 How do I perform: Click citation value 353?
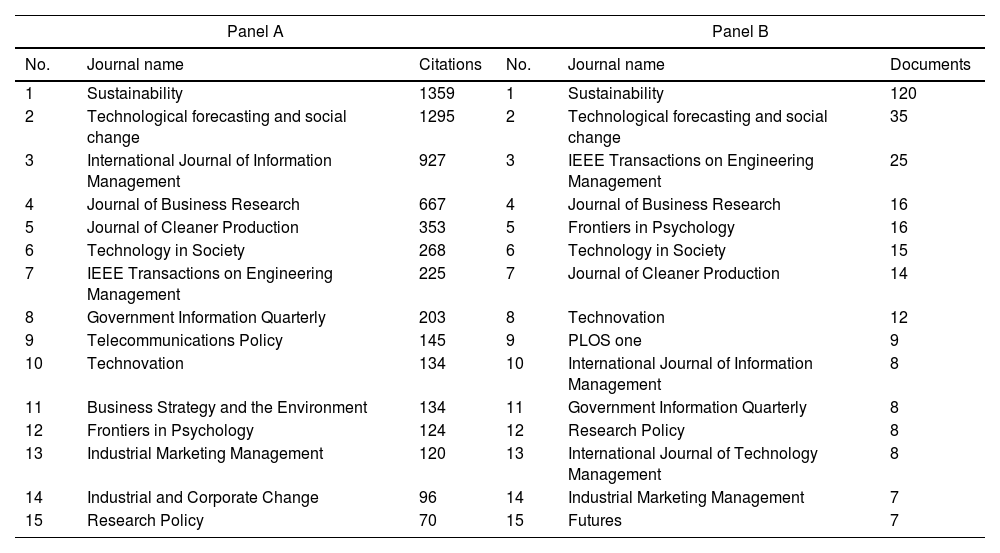pyautogui.click(x=432, y=228)
